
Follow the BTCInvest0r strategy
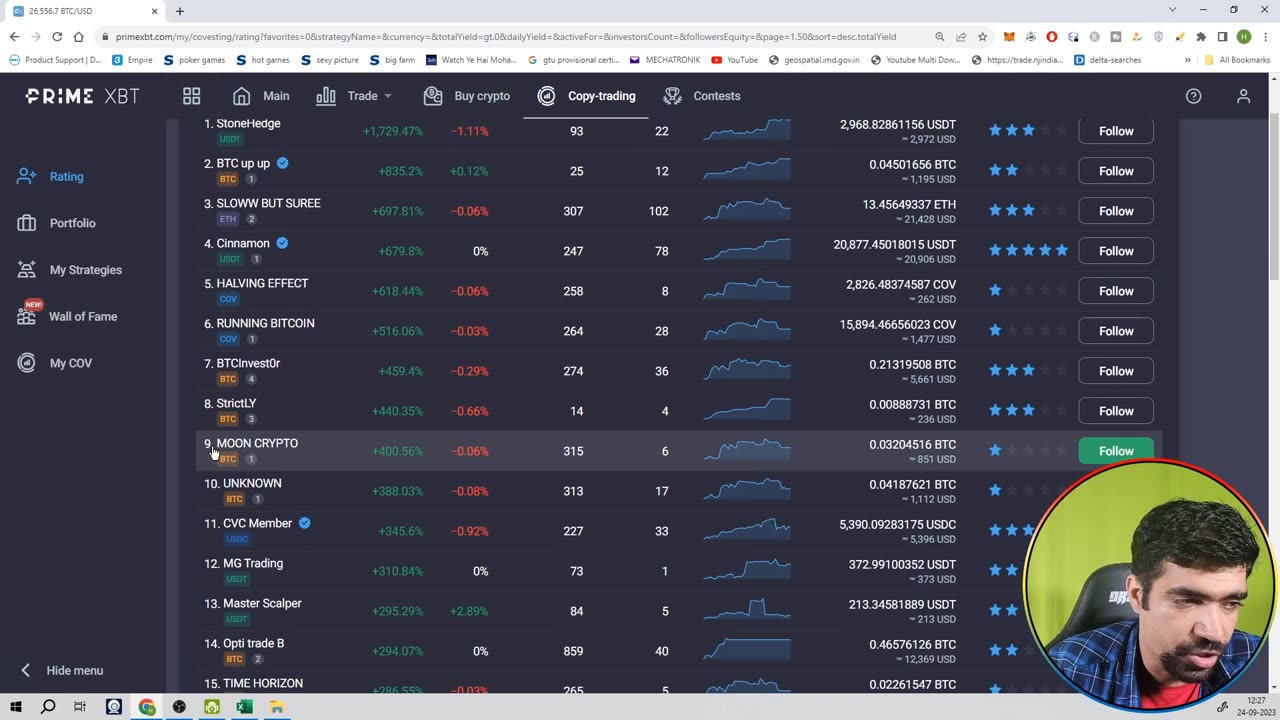click(1116, 371)
